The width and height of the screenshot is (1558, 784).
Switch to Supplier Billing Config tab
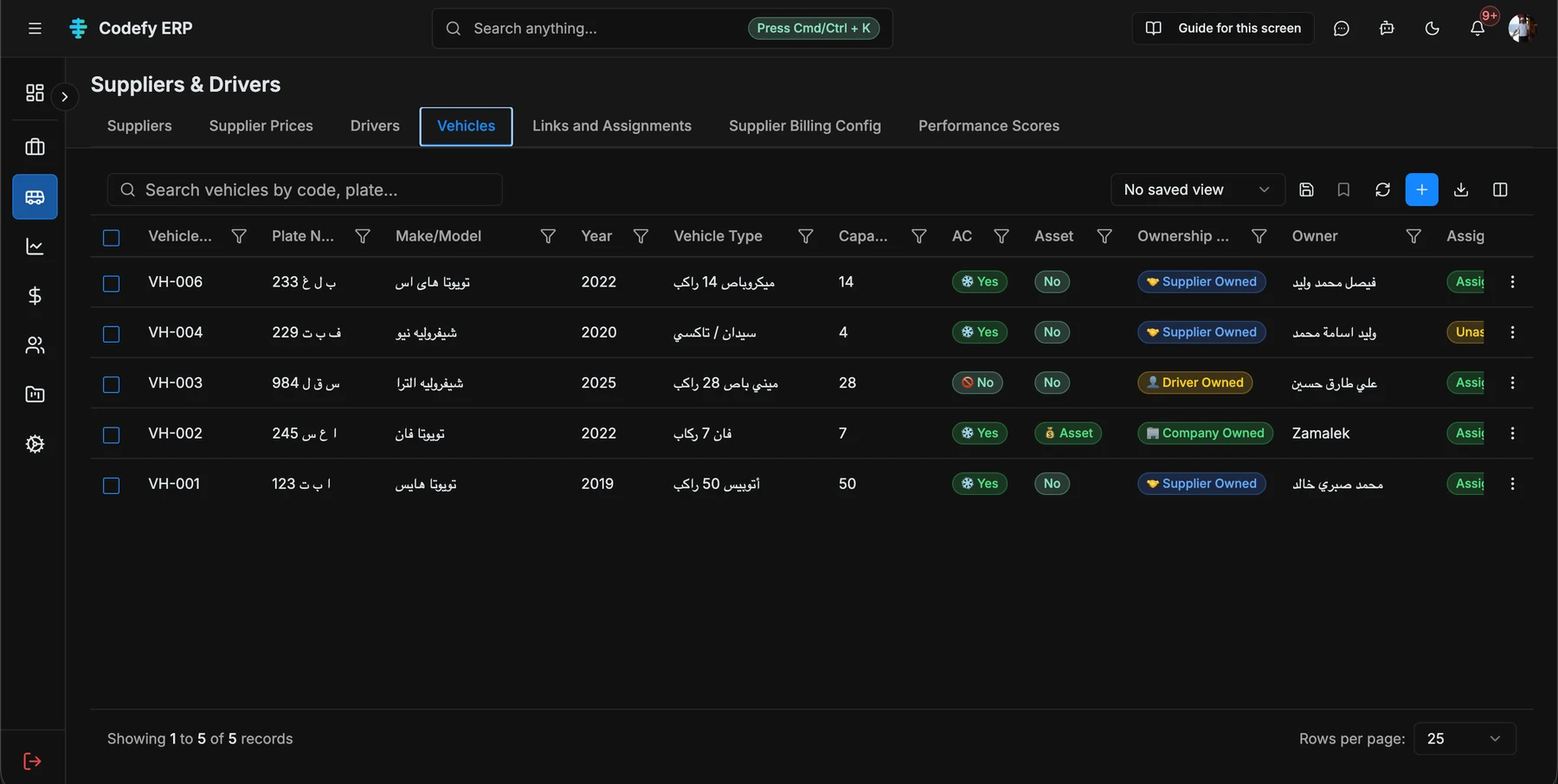[805, 126]
